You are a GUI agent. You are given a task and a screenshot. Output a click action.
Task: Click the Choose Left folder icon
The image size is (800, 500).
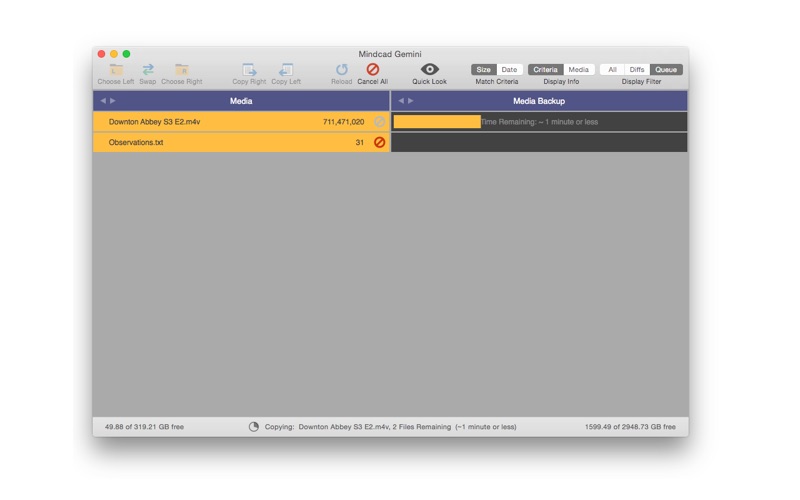(116, 69)
